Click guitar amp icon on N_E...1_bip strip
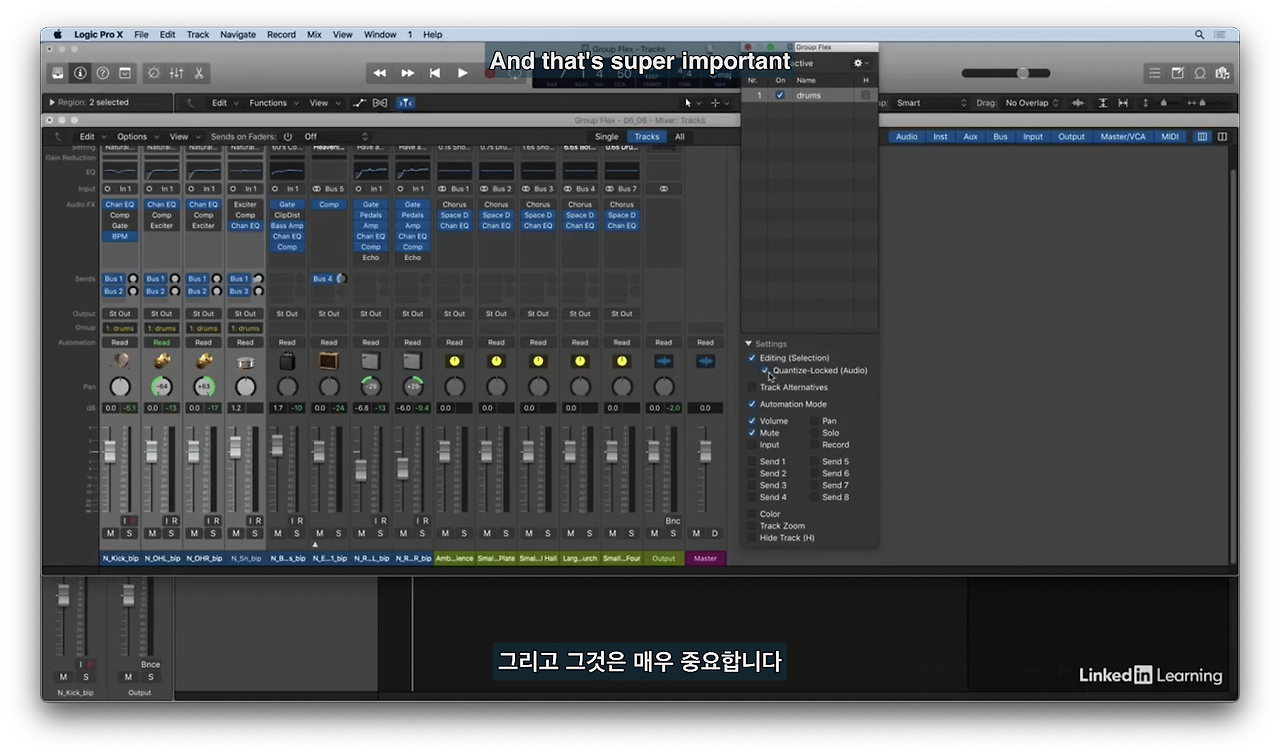This screenshot has width=1280, height=756. (329, 361)
